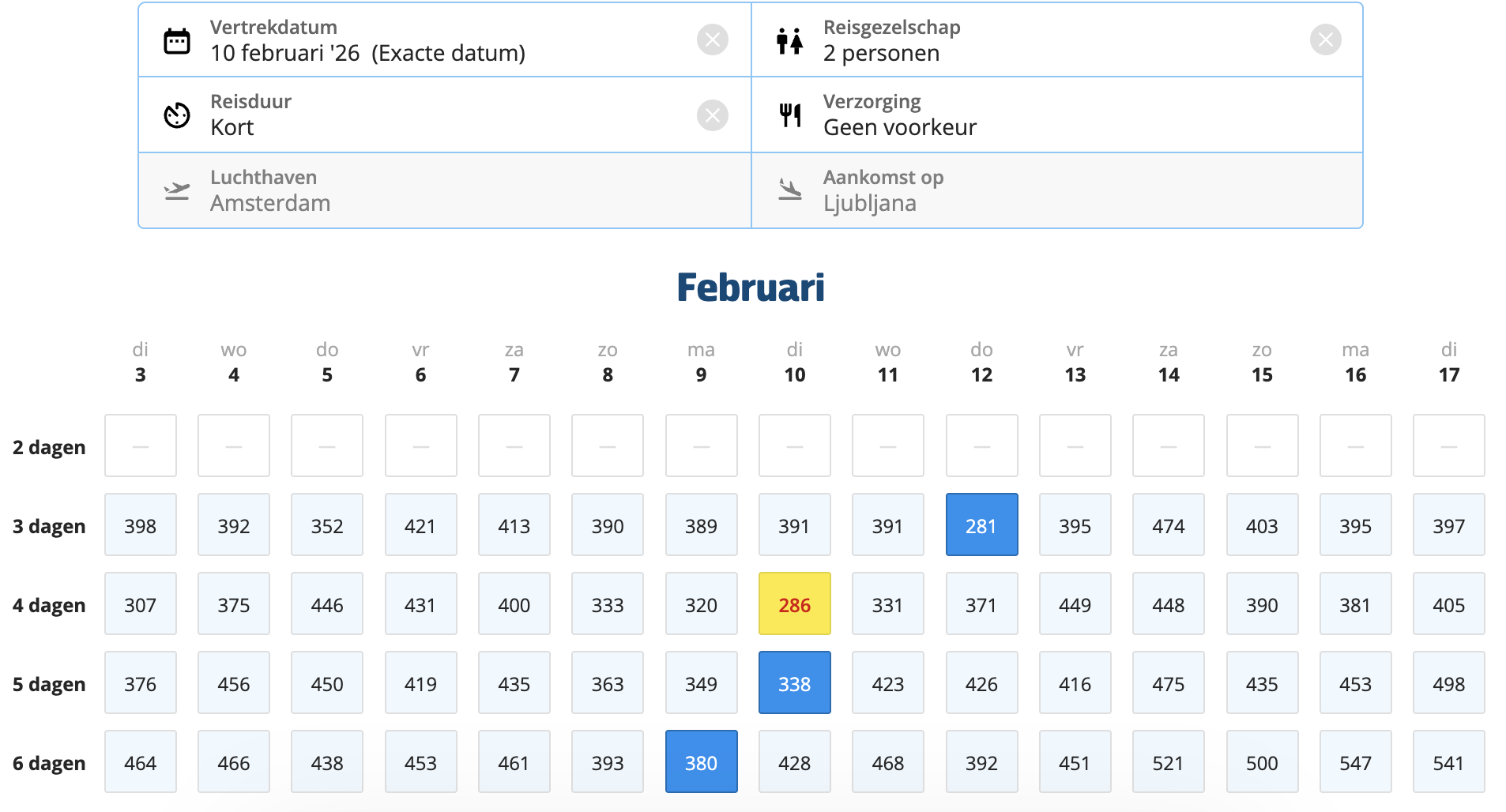
Task: Click the landing plane Aankomst icon
Action: [789, 190]
